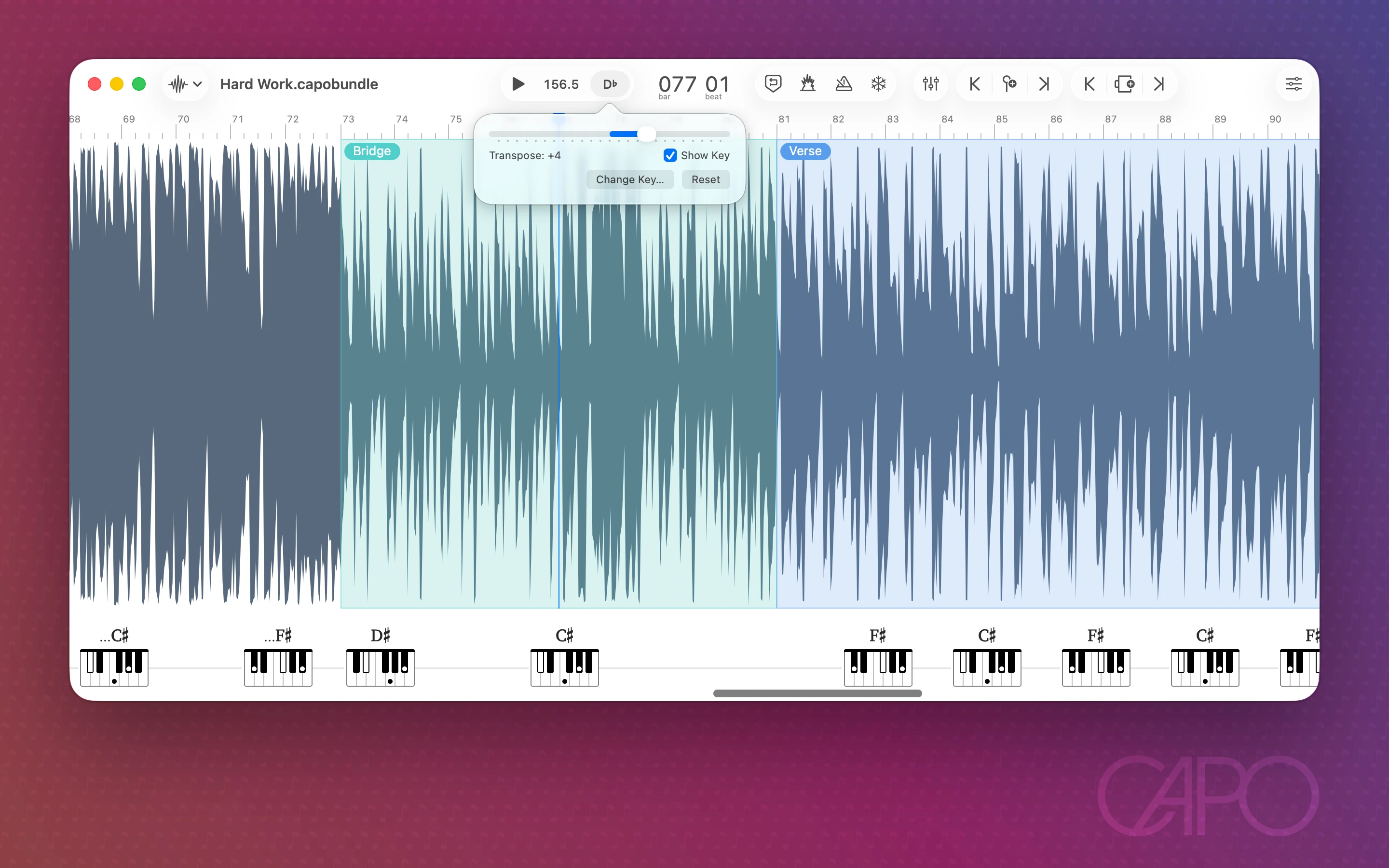Toggle the metronome icon in toolbar
The height and width of the screenshot is (868, 1389).
click(x=843, y=84)
